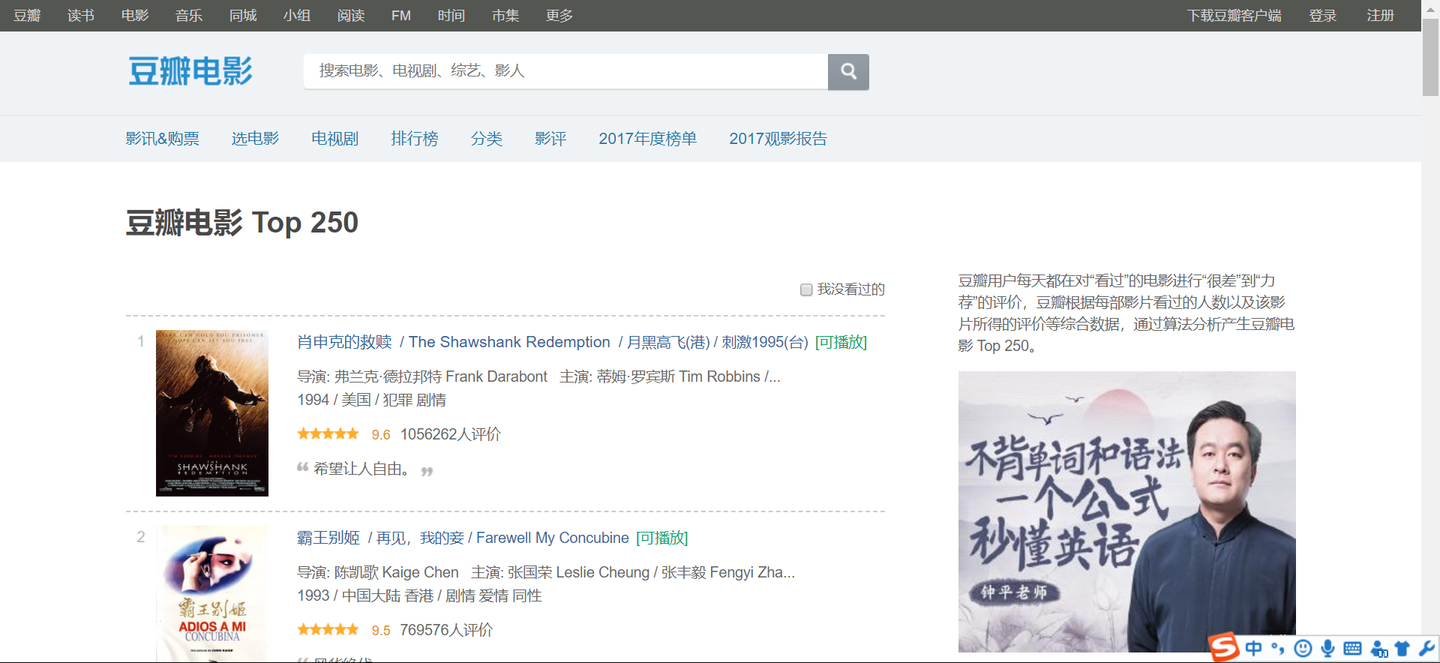
Task: Expand the 更多 menu in top bar
Action: coord(560,16)
